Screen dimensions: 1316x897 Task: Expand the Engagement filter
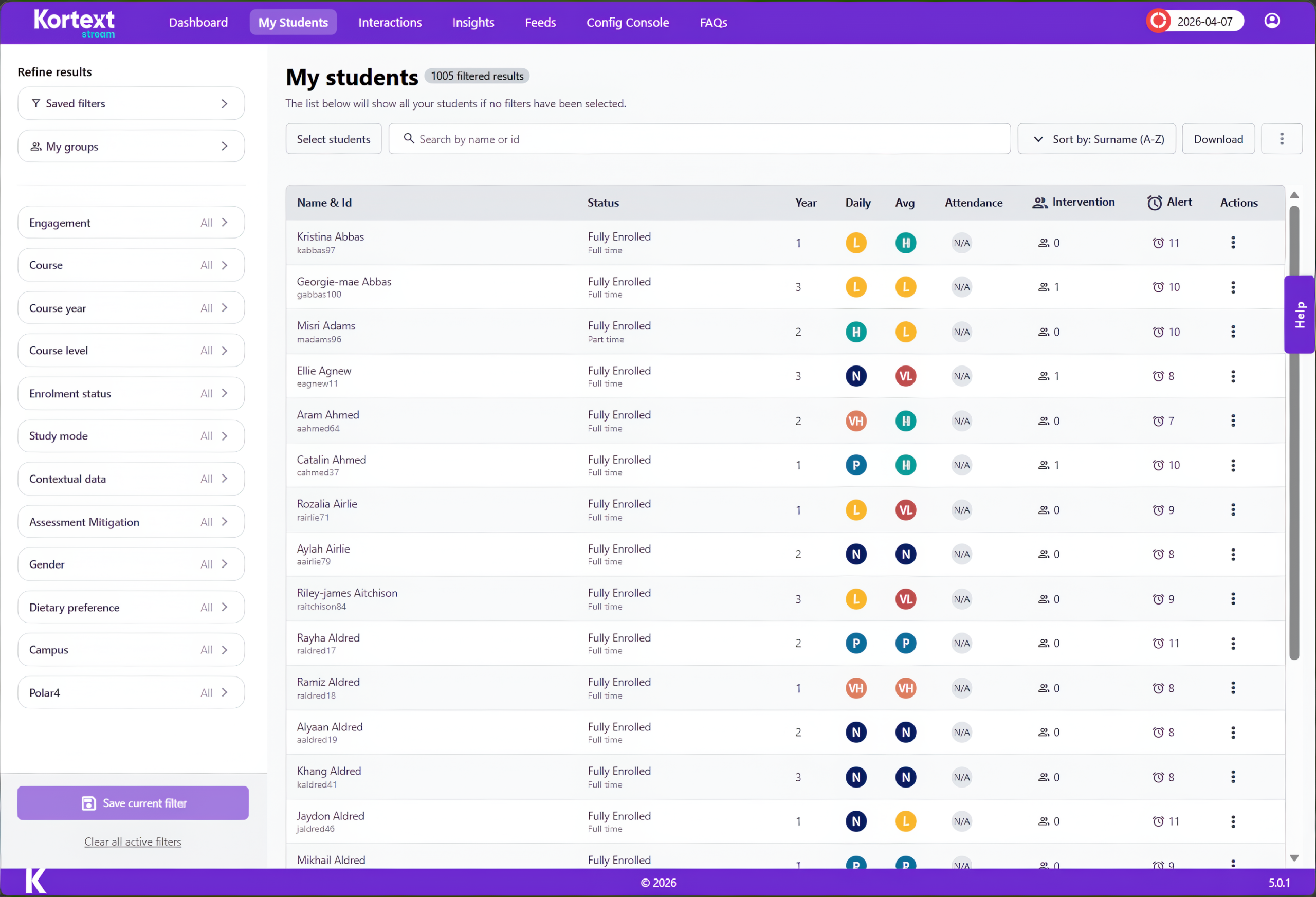[131, 223]
